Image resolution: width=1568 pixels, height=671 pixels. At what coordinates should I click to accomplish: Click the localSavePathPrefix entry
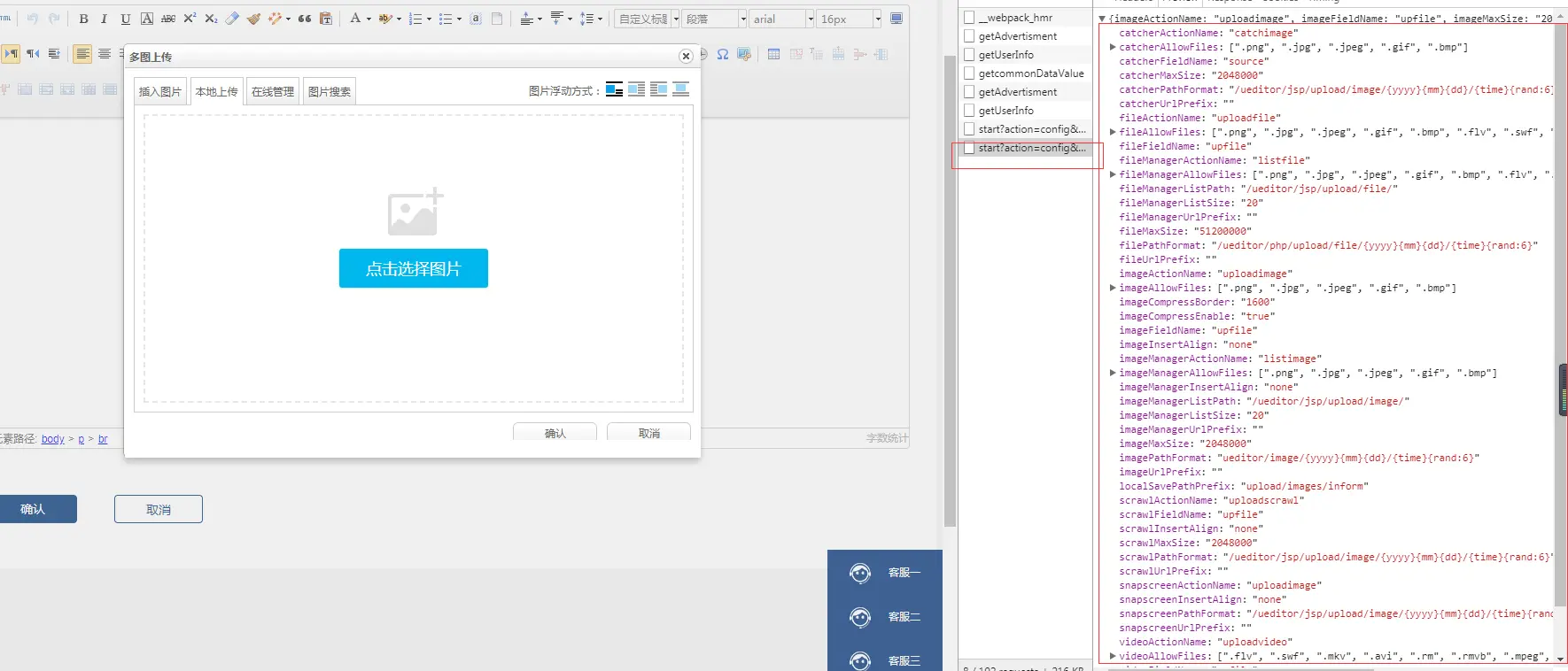1244,486
